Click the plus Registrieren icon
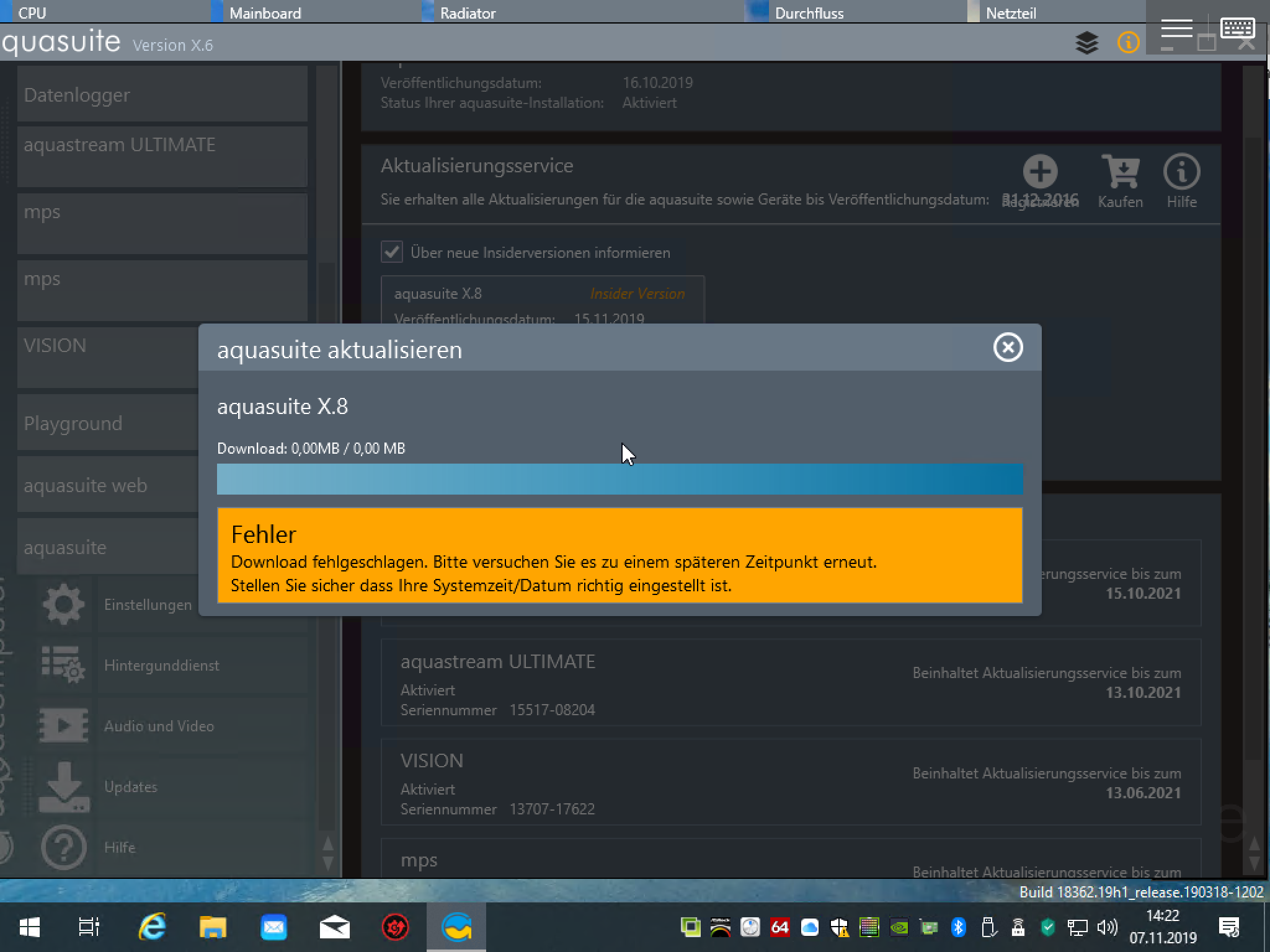Image resolution: width=1270 pixels, height=952 pixels. pyautogui.click(x=1040, y=172)
